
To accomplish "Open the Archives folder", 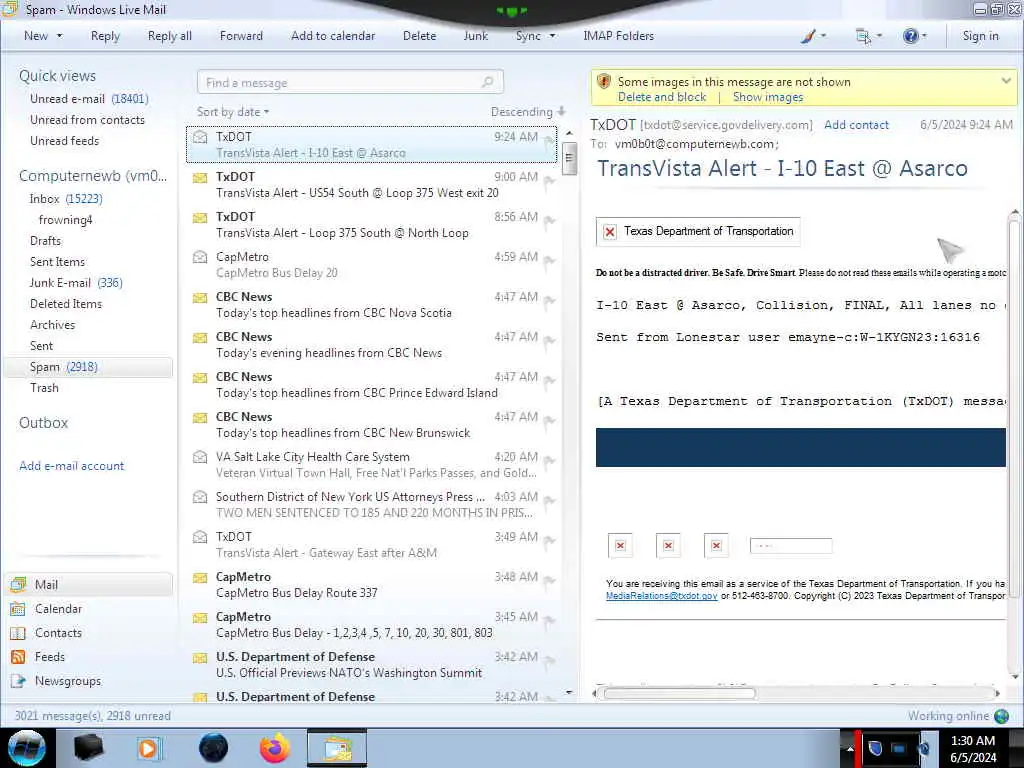I will tap(52, 325).
